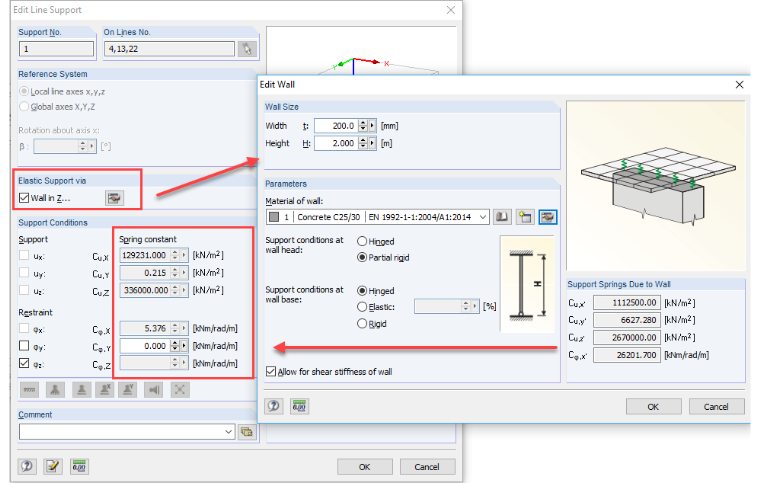Viewport: 760px width, 483px height.
Task: Close the Edit Wall dialog
Action: click(739, 85)
